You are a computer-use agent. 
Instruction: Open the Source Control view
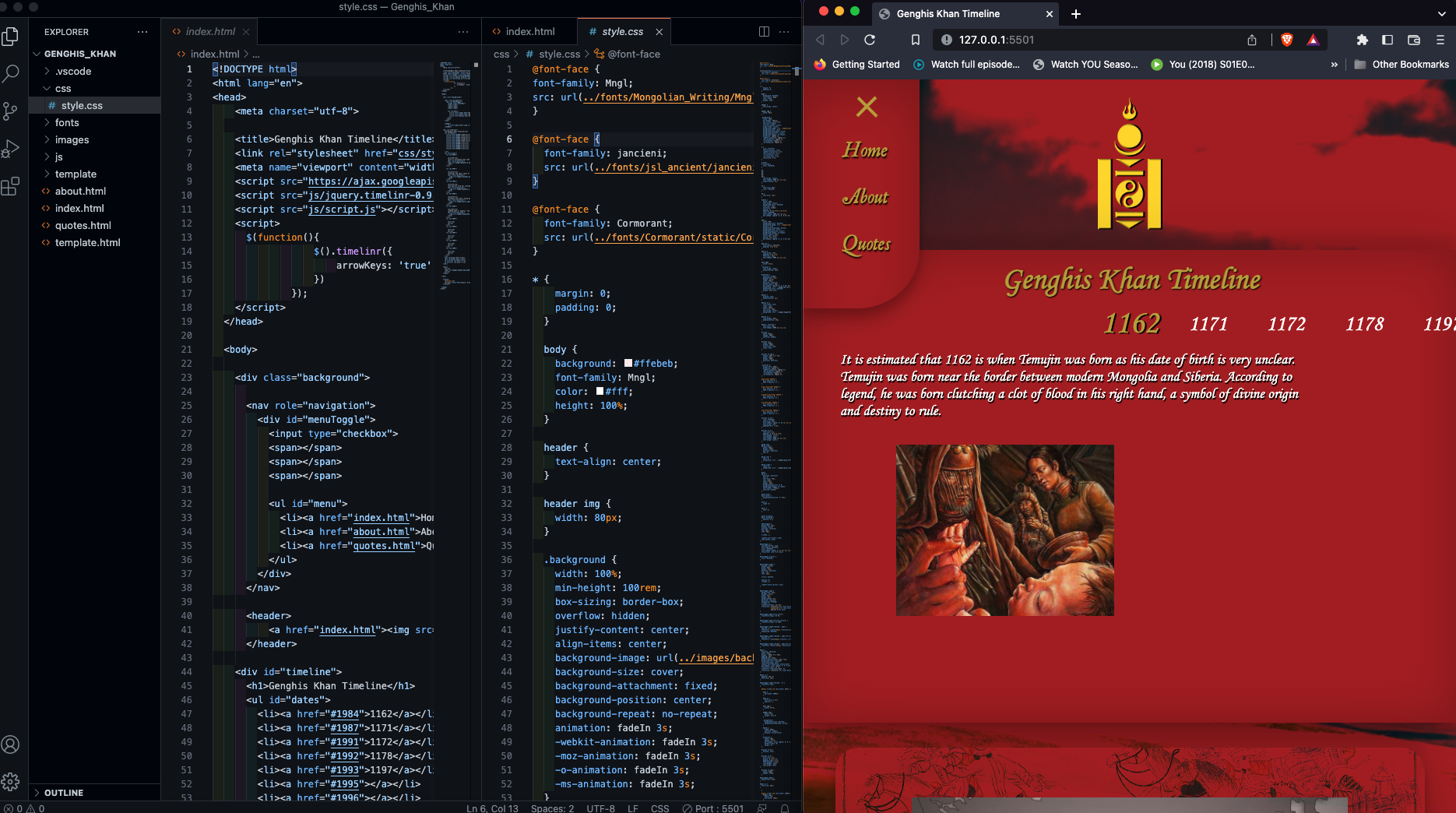(x=11, y=111)
